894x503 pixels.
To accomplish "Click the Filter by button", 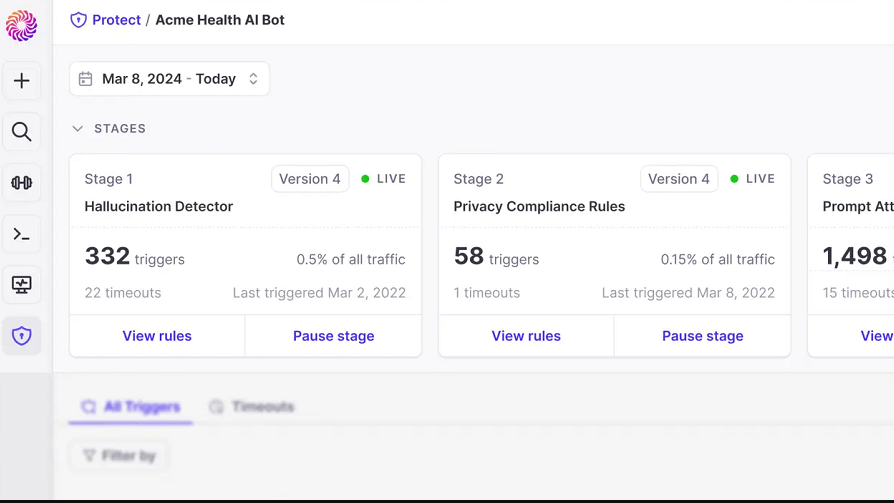I will [x=119, y=456].
